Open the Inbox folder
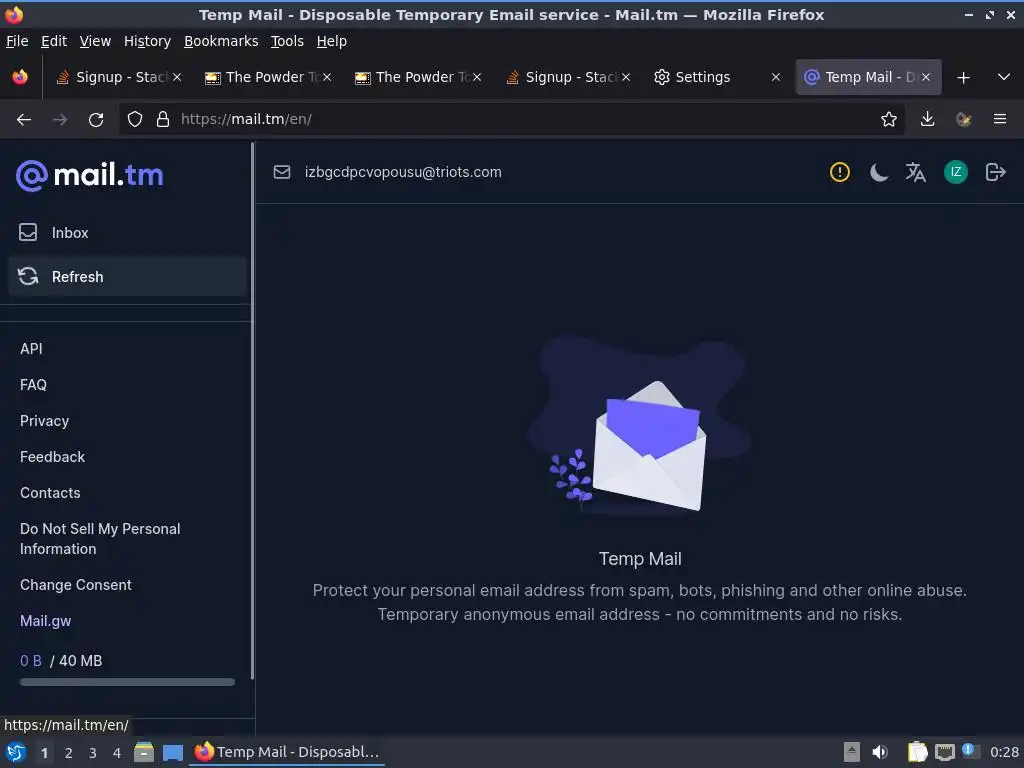This screenshot has height=768, width=1024. [x=127, y=232]
